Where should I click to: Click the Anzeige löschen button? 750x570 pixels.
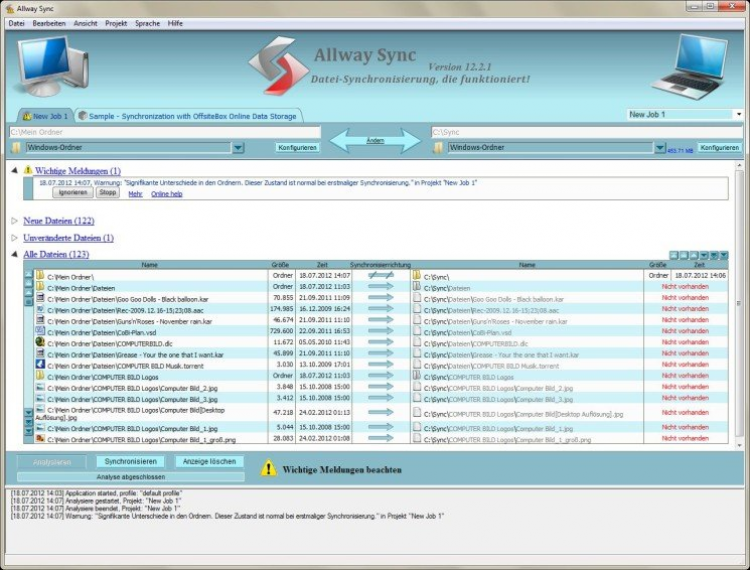click(209, 461)
